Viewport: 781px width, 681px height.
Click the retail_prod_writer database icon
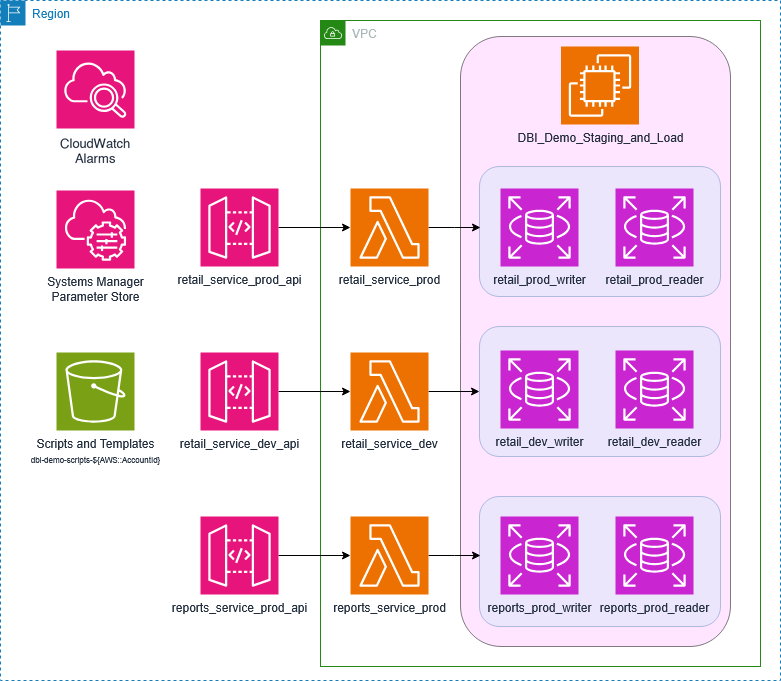tap(539, 227)
